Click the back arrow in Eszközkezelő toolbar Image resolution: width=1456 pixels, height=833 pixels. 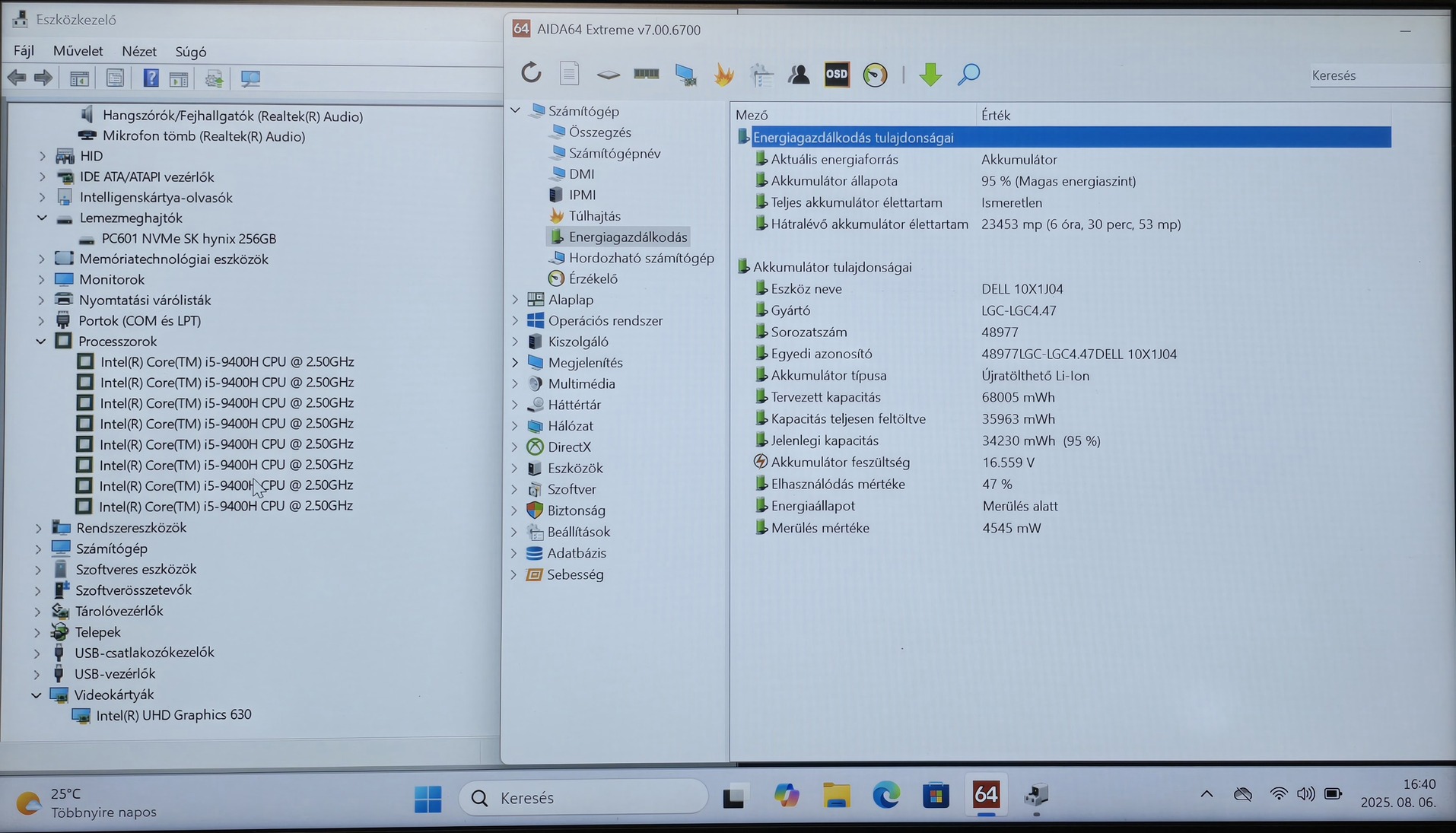click(17, 78)
